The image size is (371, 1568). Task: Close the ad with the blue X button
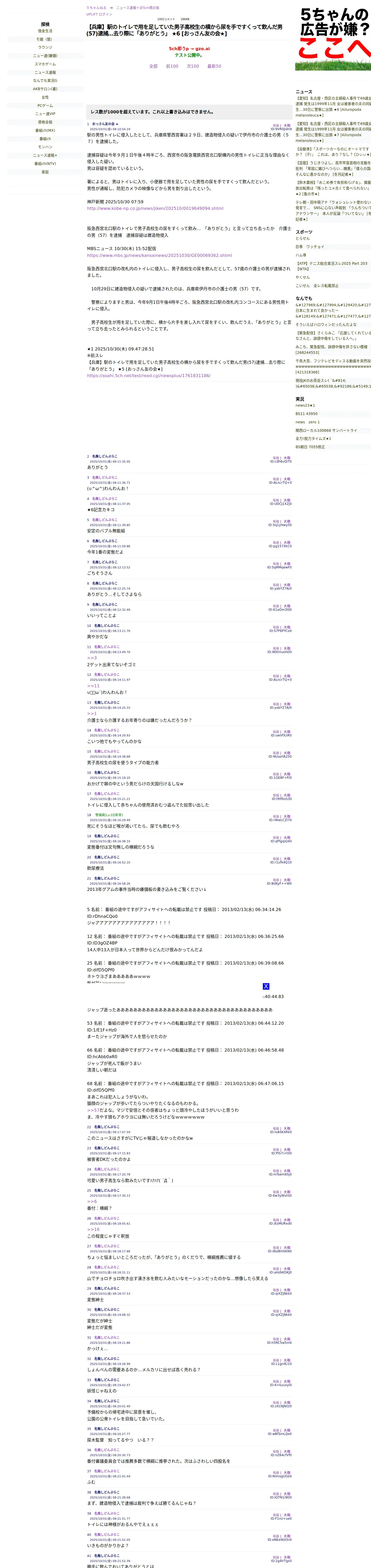point(266,986)
